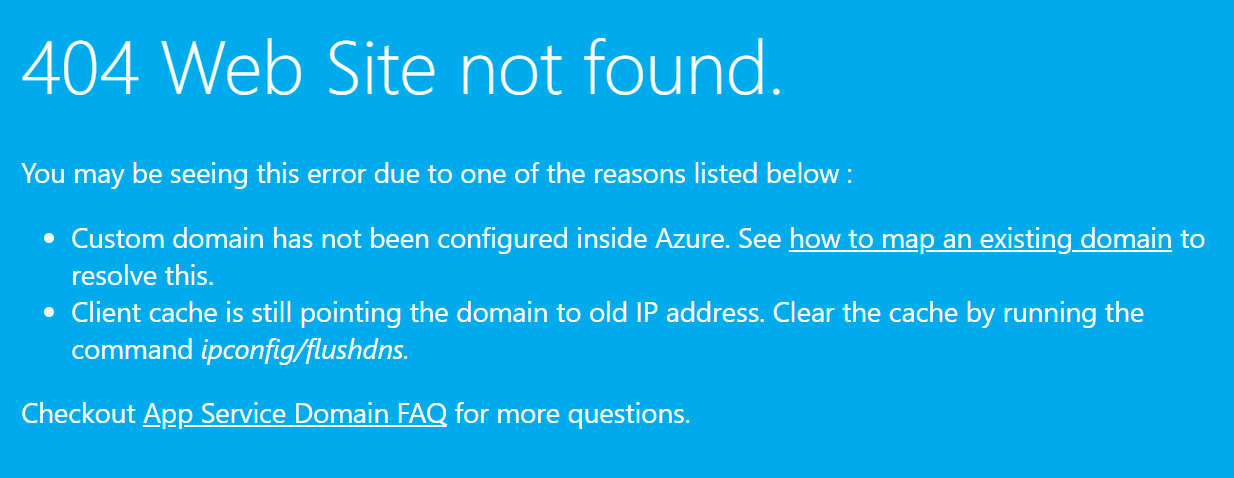Click the second bullet point marker
This screenshot has height=478, width=1234.
point(49,314)
